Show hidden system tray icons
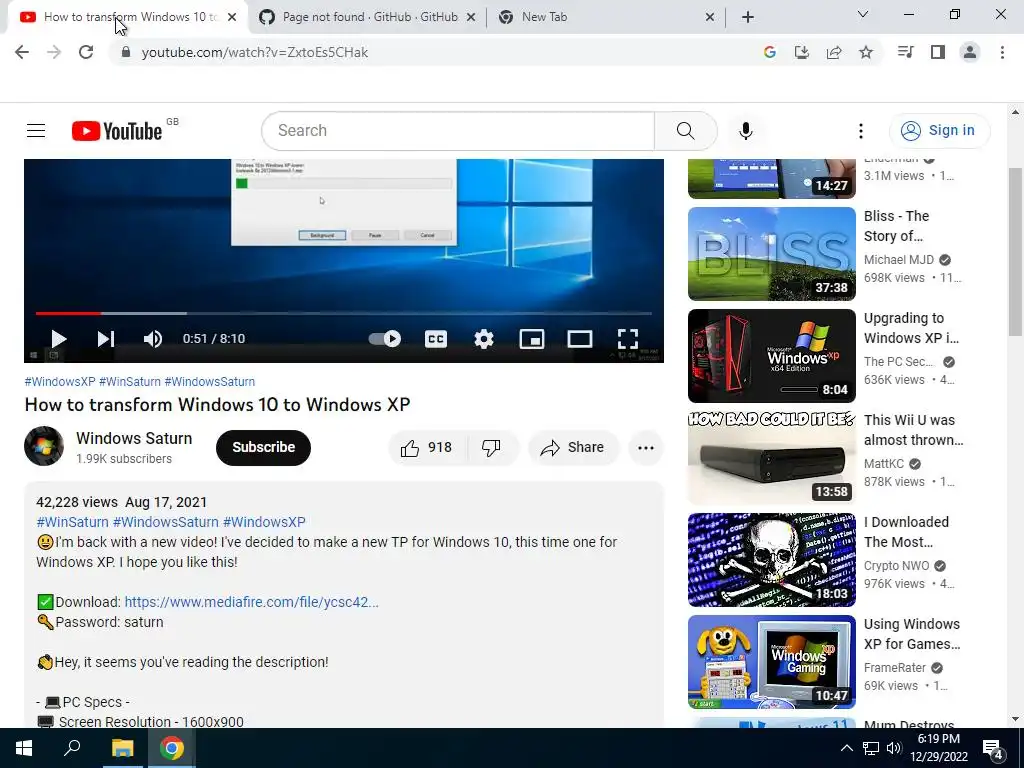The image size is (1024, 768). tap(846, 748)
